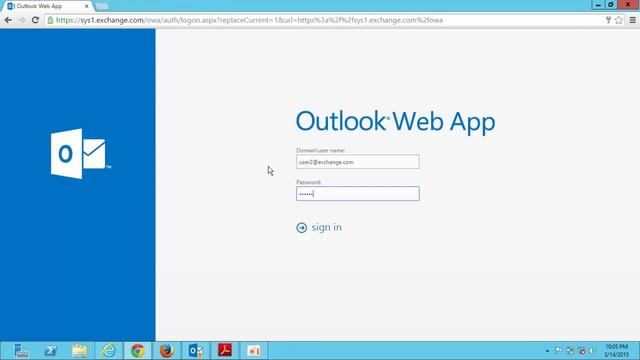Open File Explorer from the taskbar

80,351
